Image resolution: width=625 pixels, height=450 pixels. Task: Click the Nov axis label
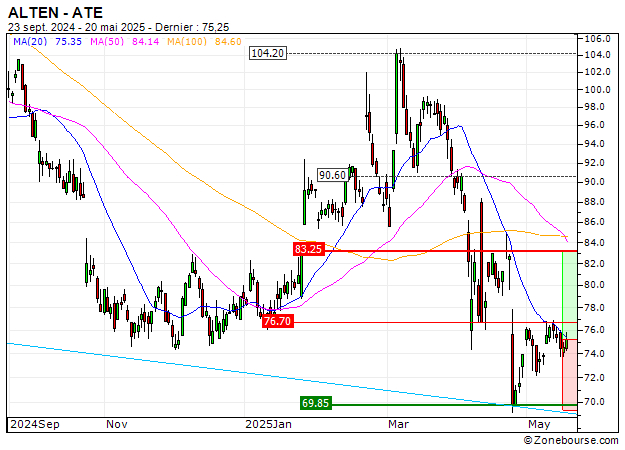coord(117,424)
